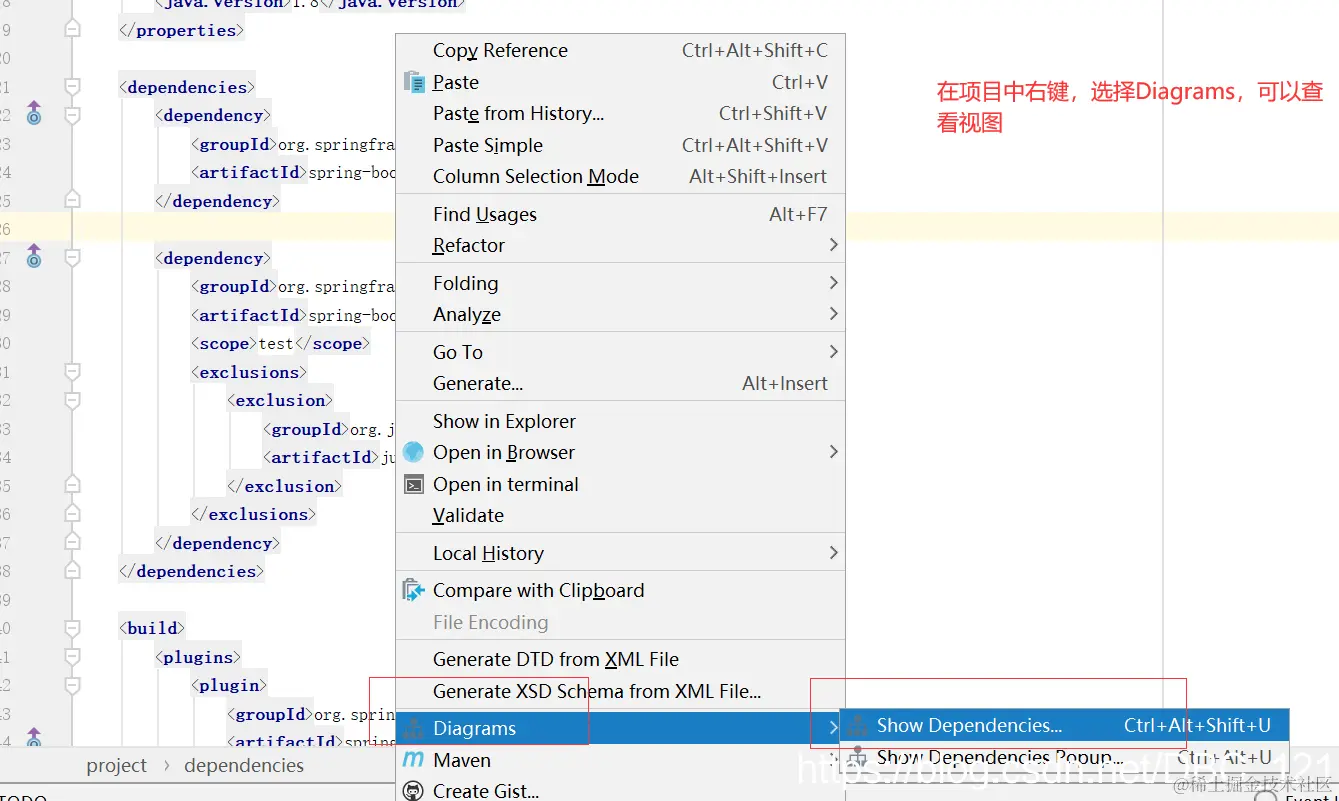This screenshot has height=801, width=1339.
Task: Select Generate DTD from XML File
Action: (621, 659)
